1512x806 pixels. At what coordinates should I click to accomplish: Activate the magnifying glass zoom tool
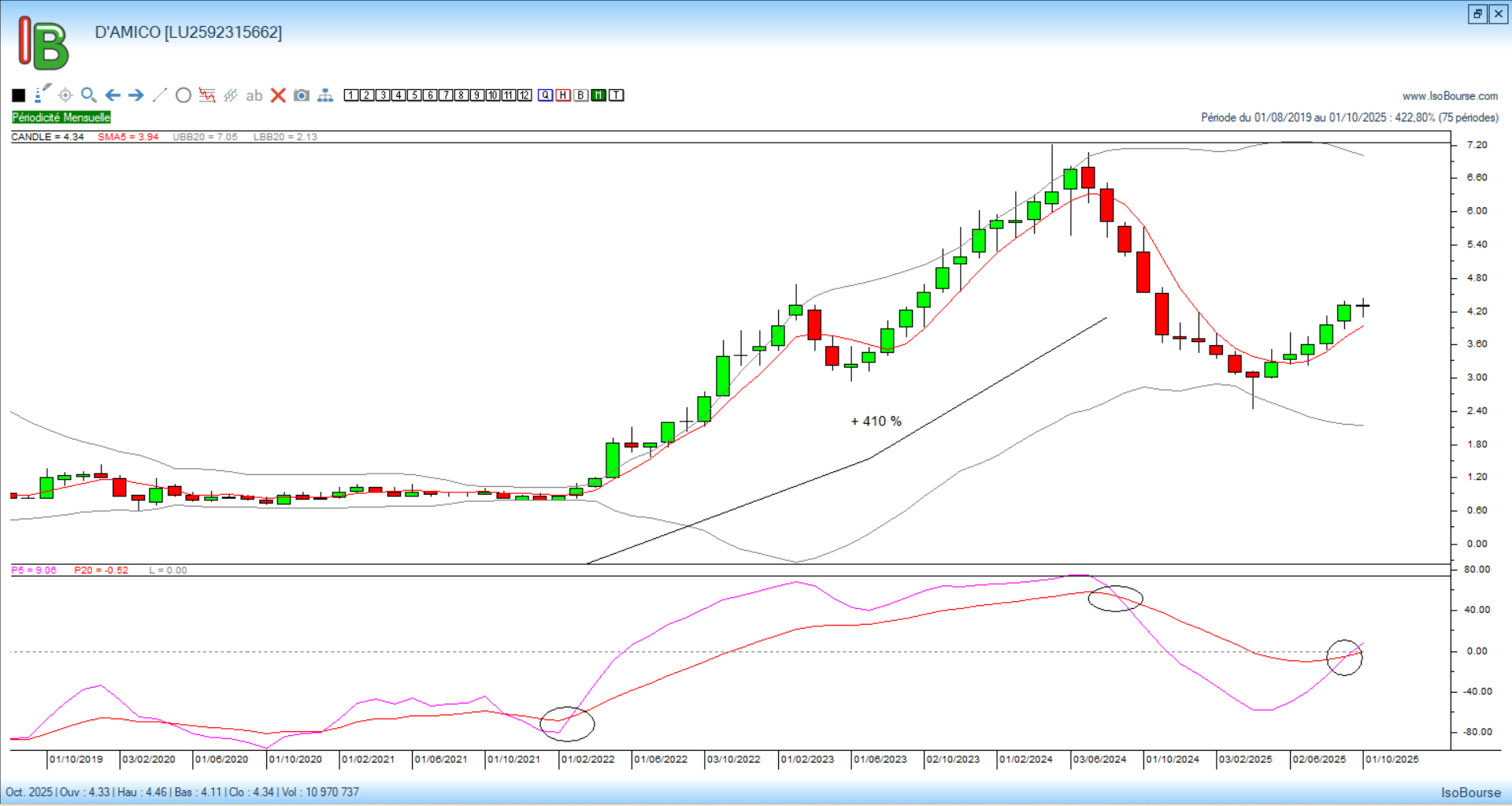89,95
